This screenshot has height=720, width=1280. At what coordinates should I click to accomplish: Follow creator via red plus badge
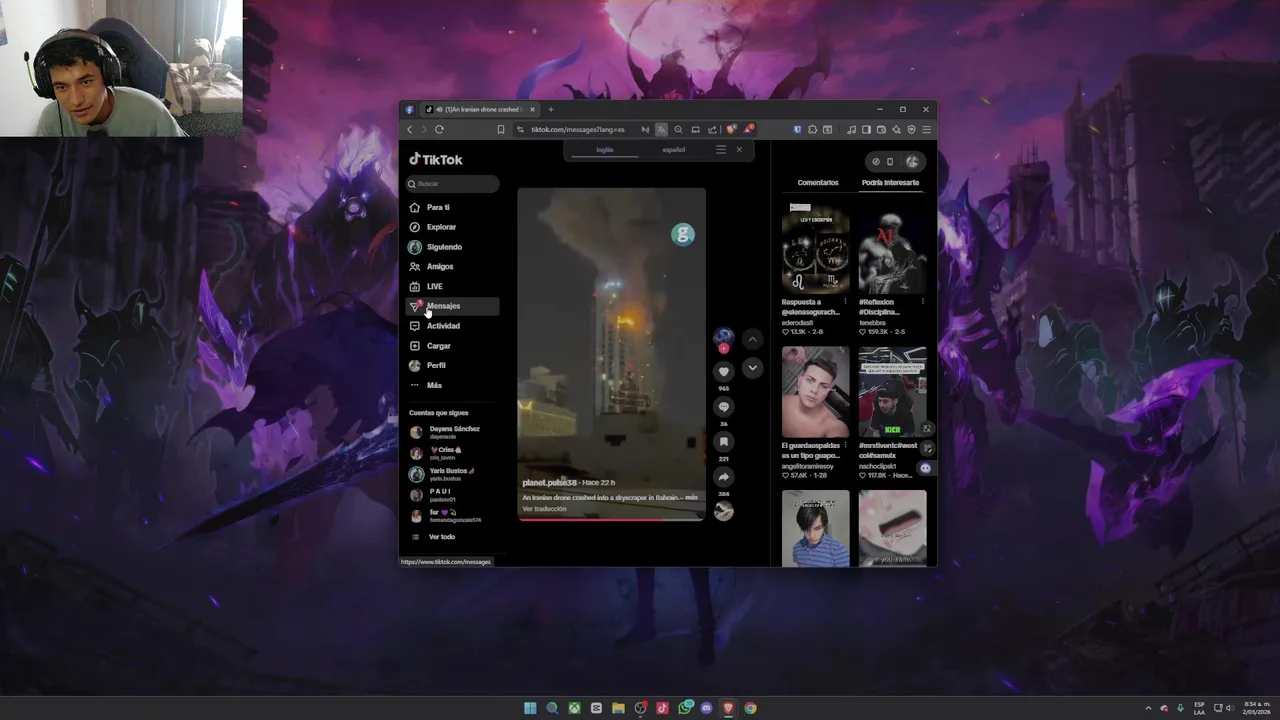724,349
